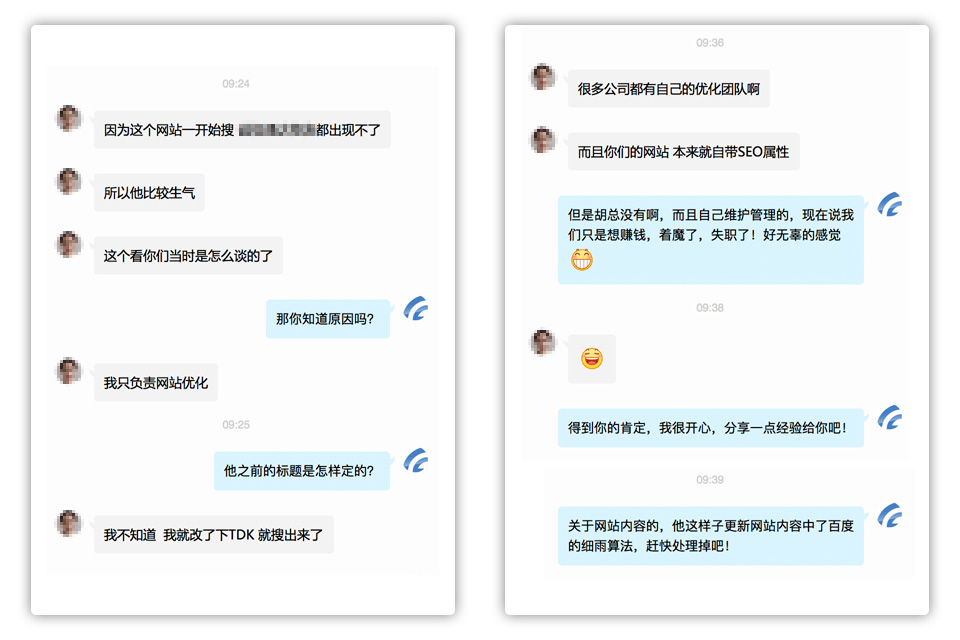Select the timestamp 09:36 in the right chat
The image size is (960, 640).
pyautogui.click(x=710, y=43)
